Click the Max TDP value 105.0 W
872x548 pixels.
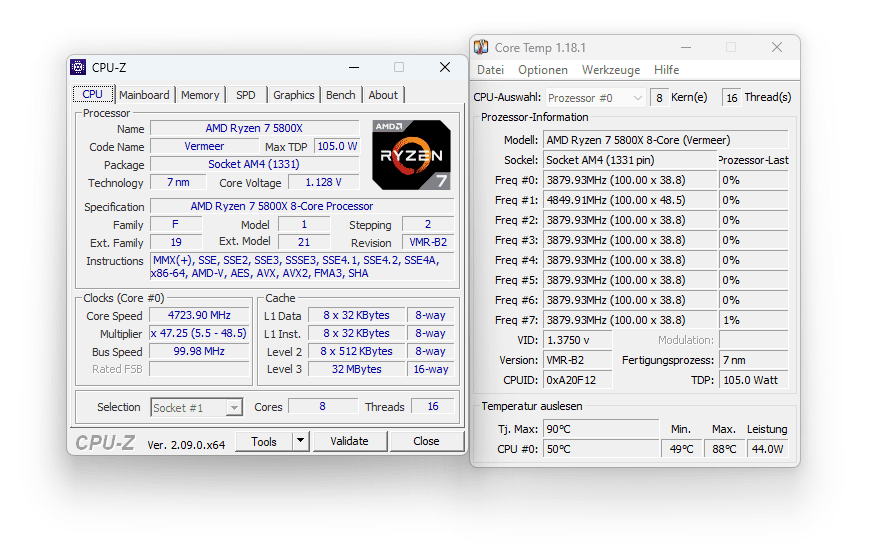point(337,146)
